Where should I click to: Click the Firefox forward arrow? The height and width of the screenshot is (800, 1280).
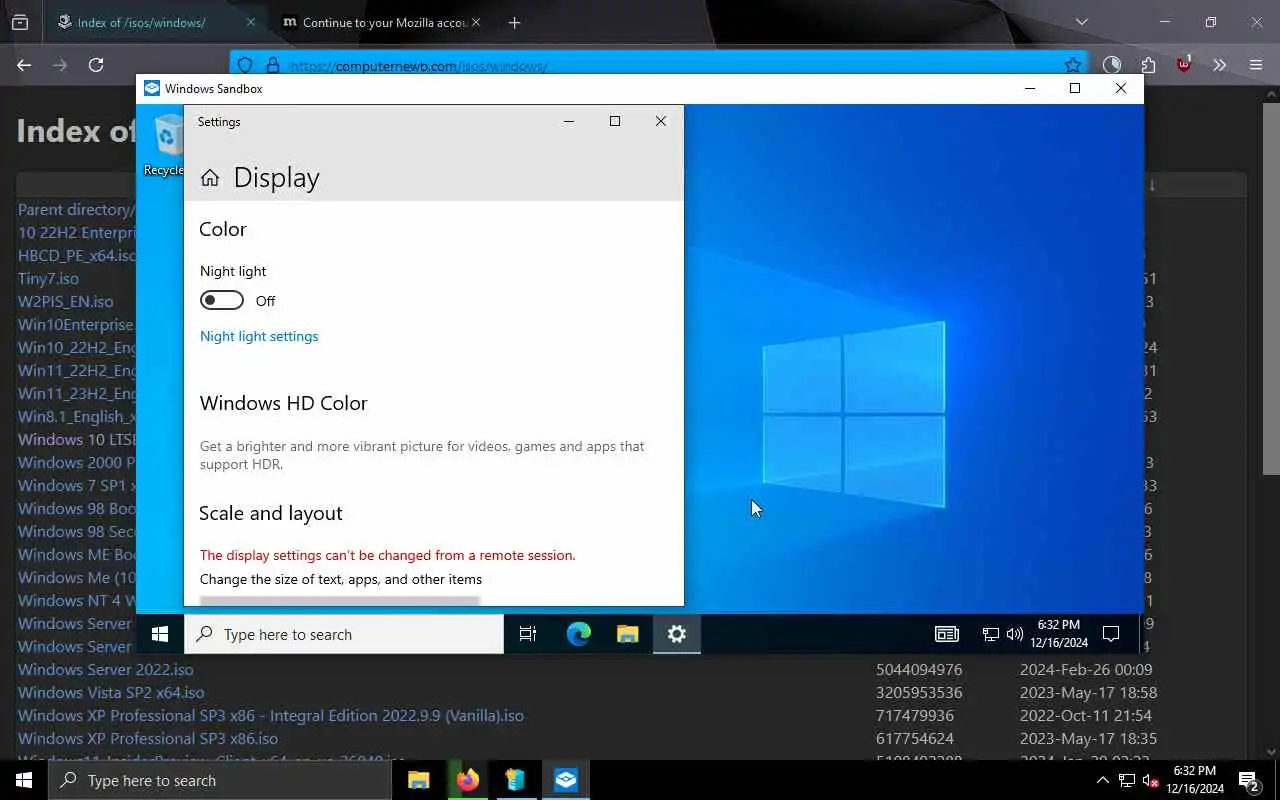click(60, 65)
